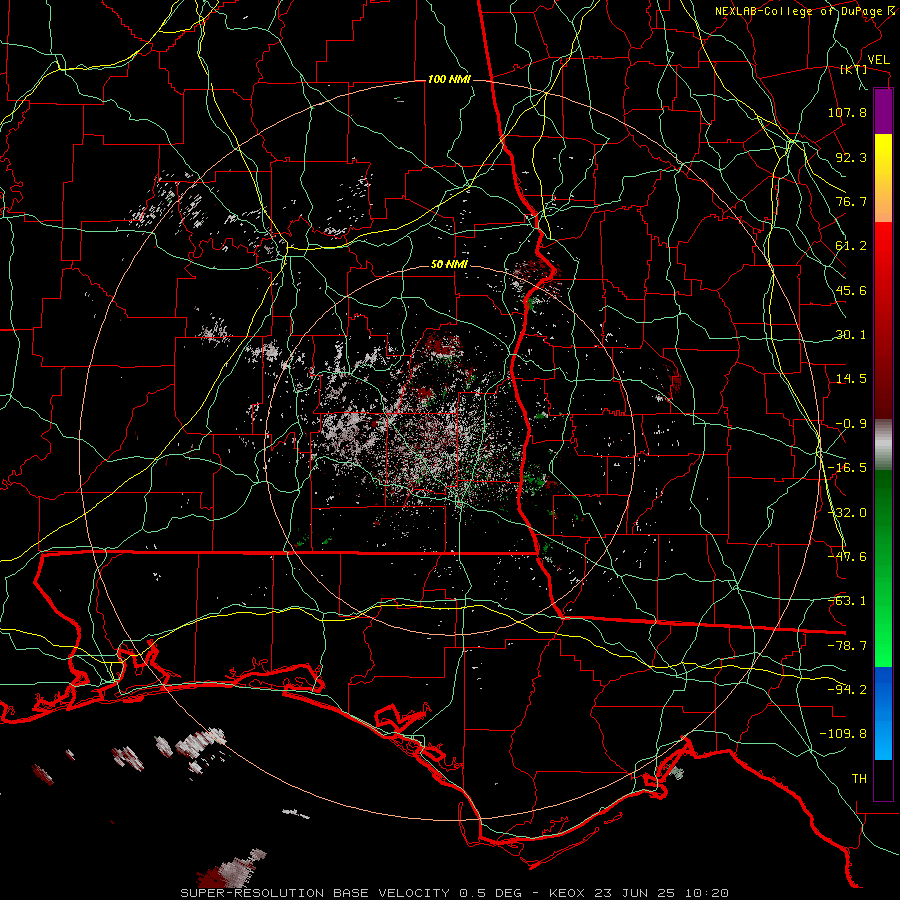900x900 pixels.
Task: Click the -47.6 velocity scale value
Action: (x=847, y=557)
